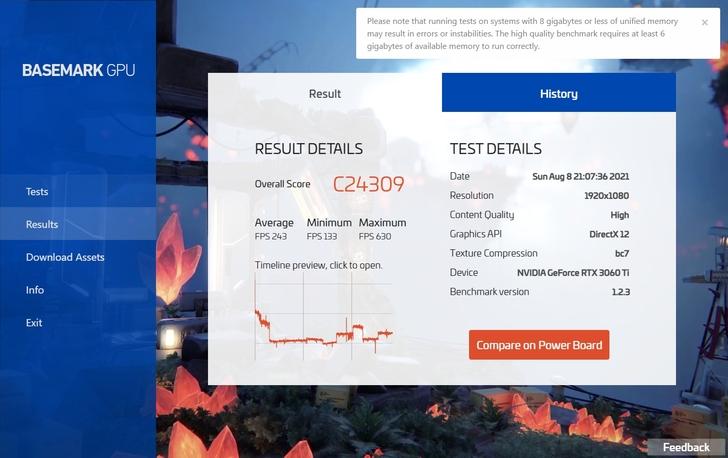This screenshot has width=728, height=458.
Task: Open the Tests section in sidebar
Action: coord(78,191)
